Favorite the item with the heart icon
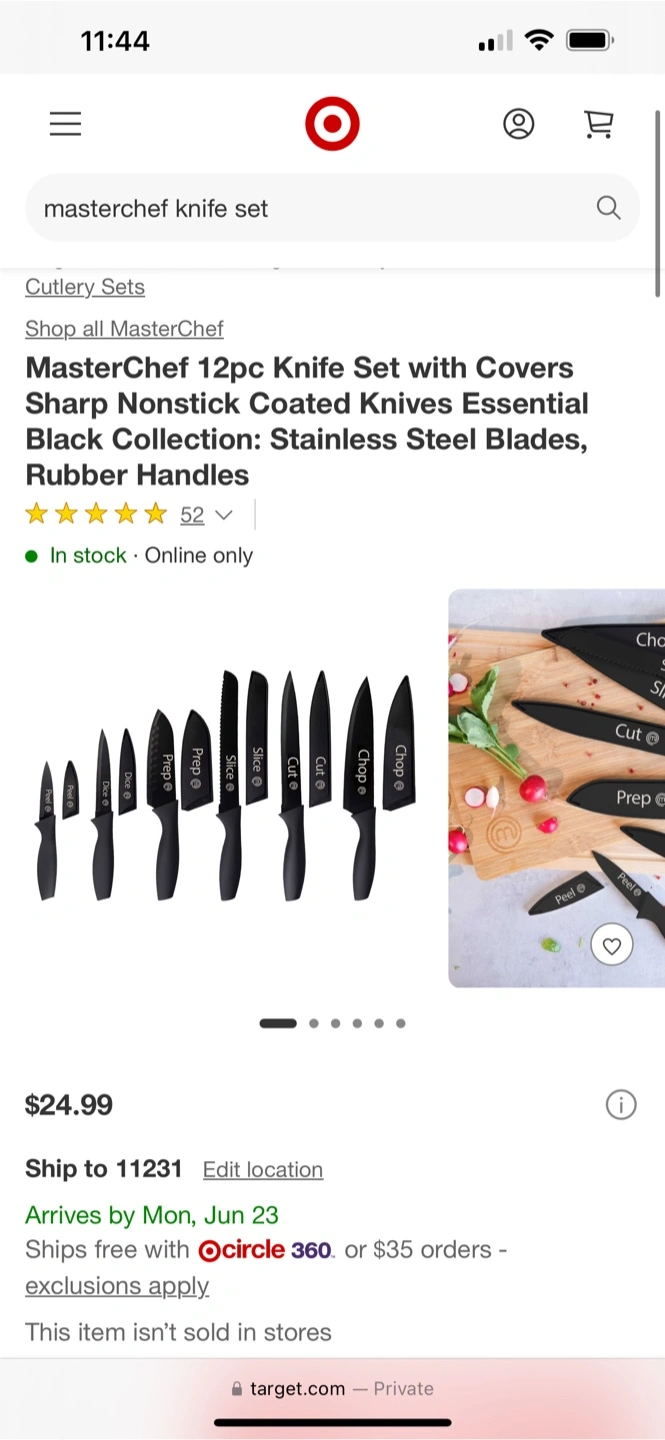665x1440 pixels. coord(611,944)
